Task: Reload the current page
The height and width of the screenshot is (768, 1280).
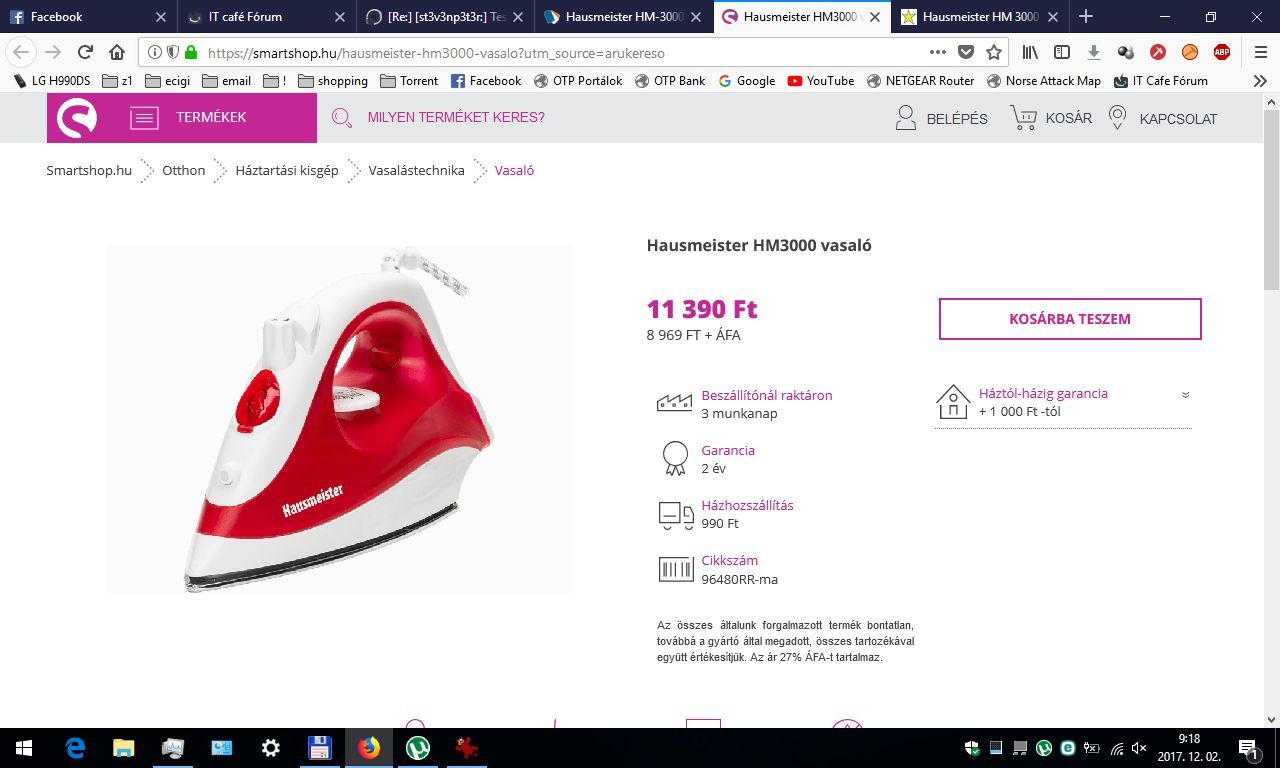Action: click(85, 52)
